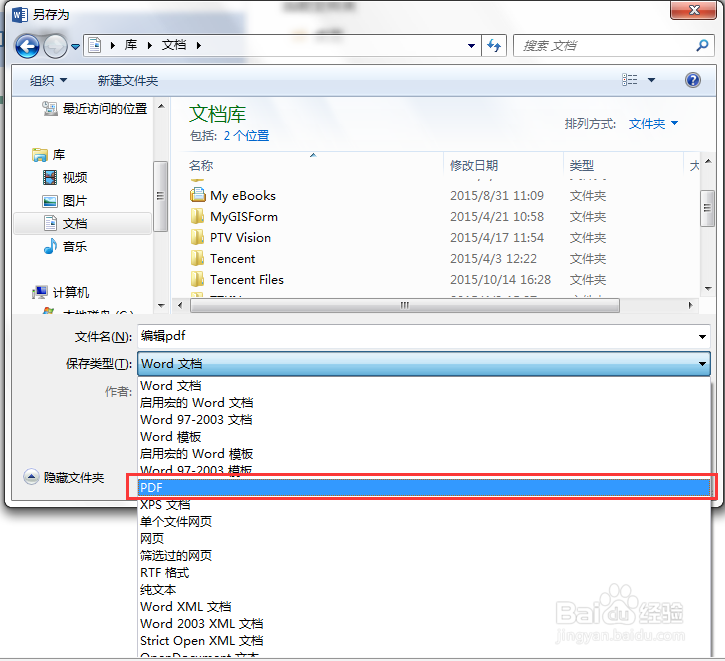Click the 保存类型 combo box
The height and width of the screenshot is (661, 725).
(x=424, y=364)
